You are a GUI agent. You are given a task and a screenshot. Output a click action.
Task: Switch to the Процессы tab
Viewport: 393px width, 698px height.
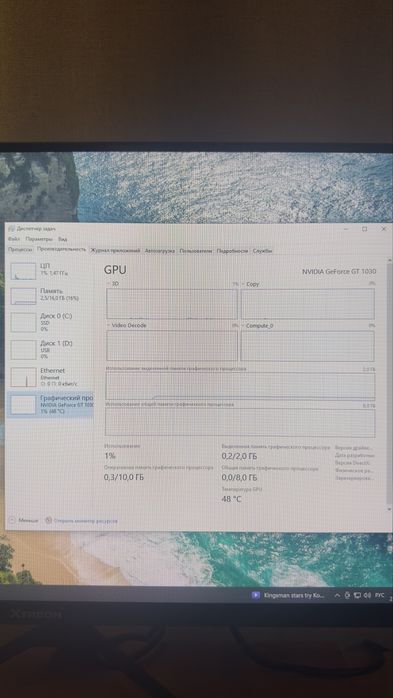point(20,250)
